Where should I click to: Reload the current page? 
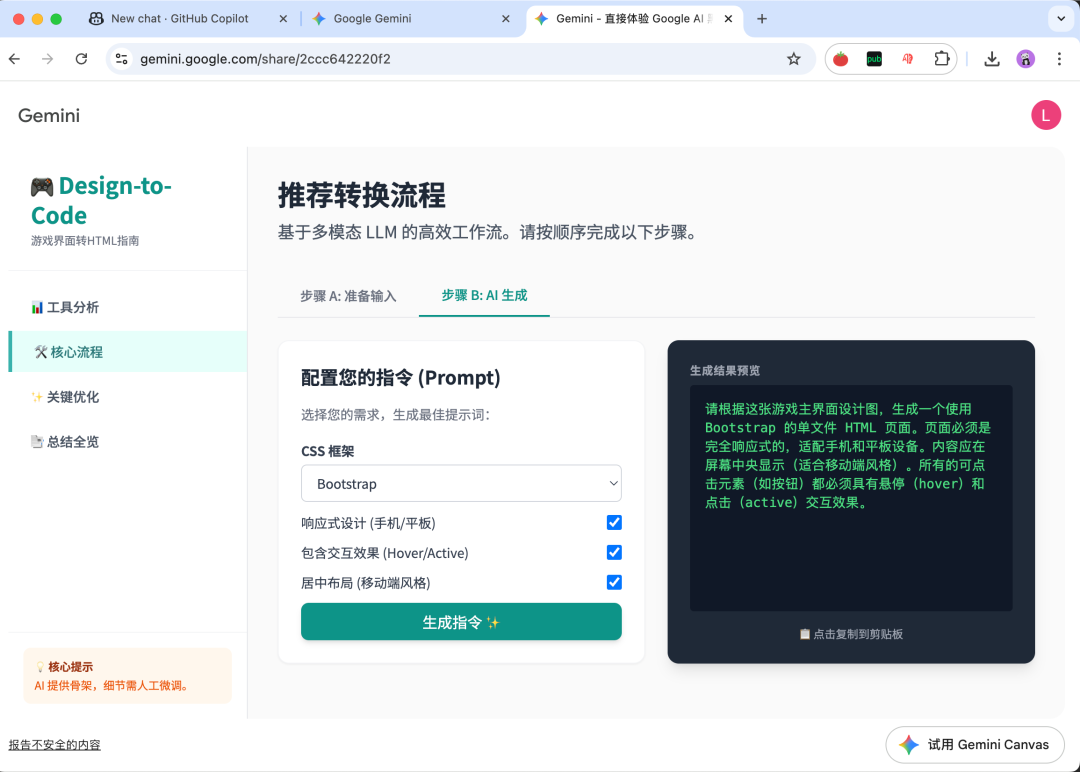point(81,59)
